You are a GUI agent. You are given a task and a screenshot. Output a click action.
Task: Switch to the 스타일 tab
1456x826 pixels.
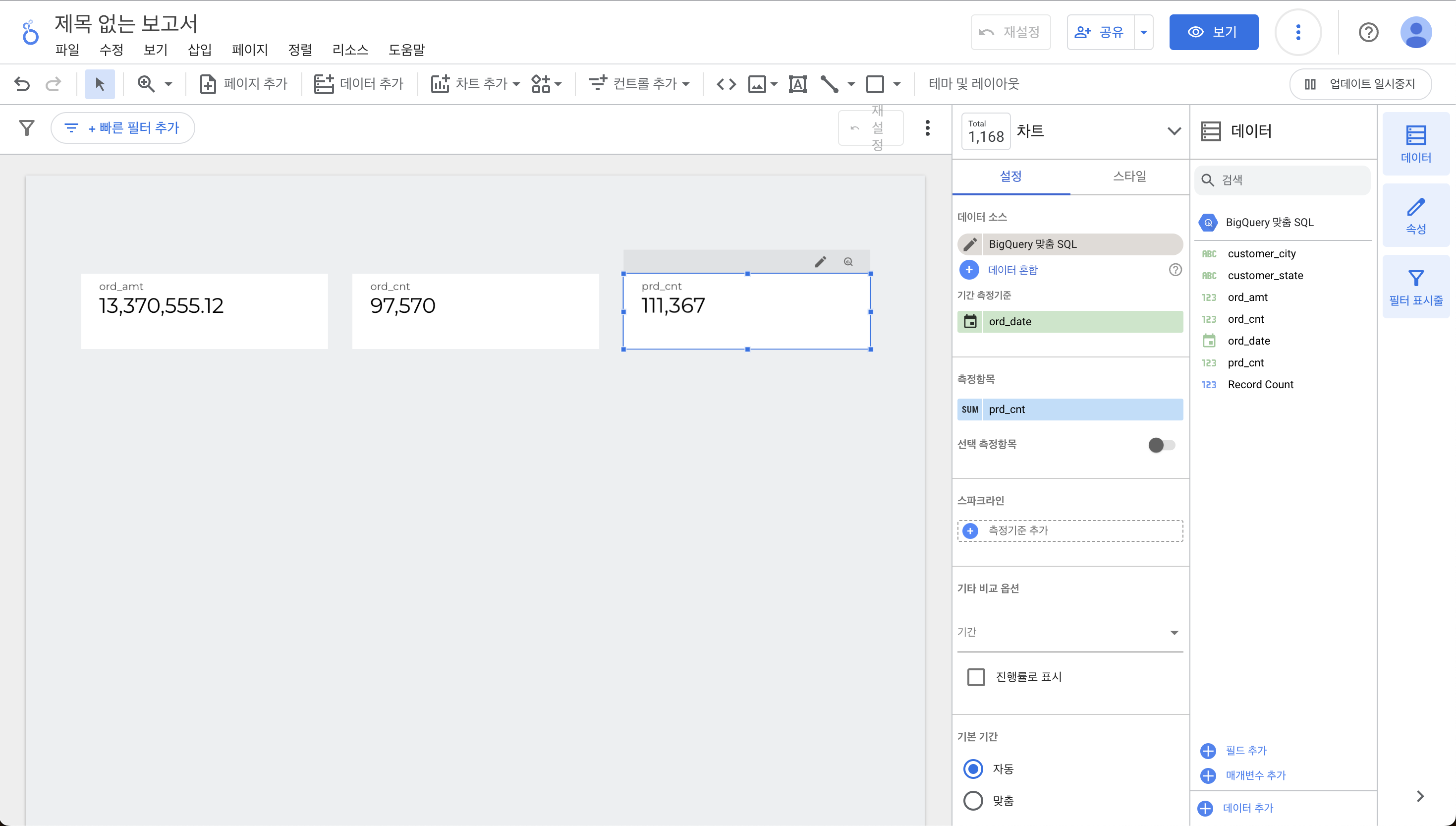pyautogui.click(x=1129, y=177)
